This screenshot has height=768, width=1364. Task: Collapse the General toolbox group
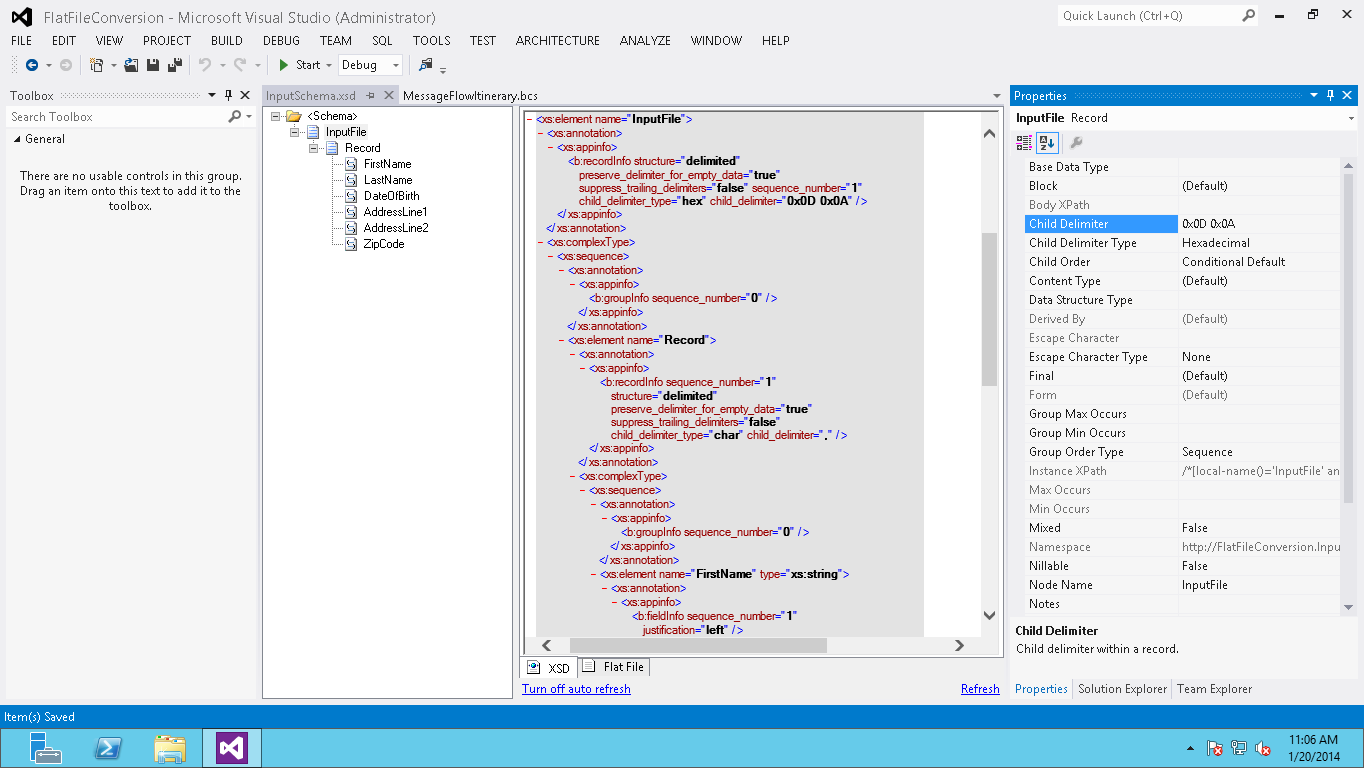point(16,140)
